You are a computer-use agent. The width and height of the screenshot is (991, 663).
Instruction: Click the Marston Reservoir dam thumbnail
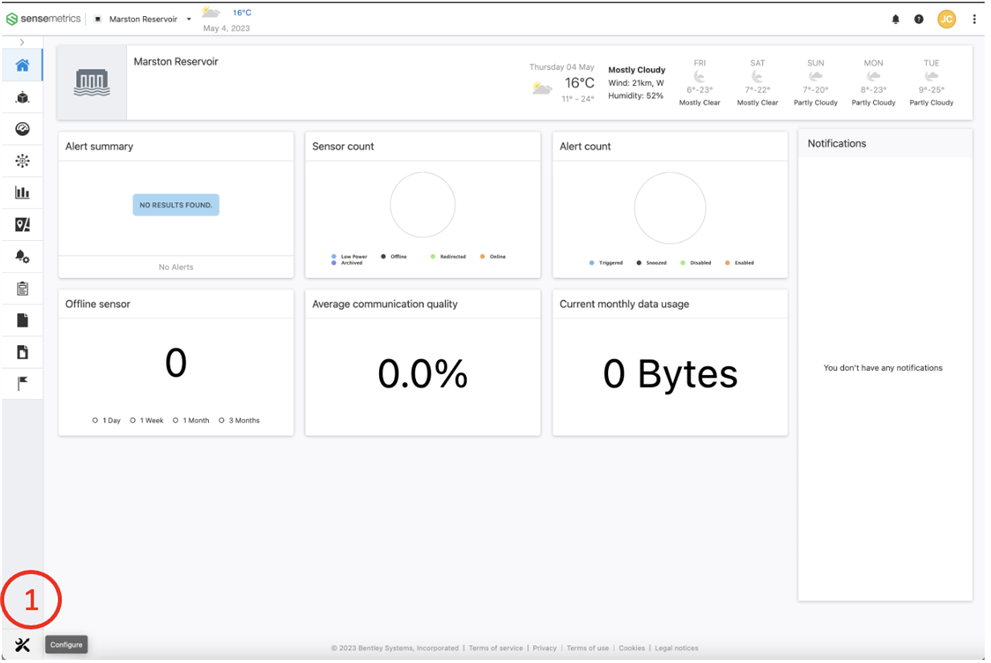(92, 82)
